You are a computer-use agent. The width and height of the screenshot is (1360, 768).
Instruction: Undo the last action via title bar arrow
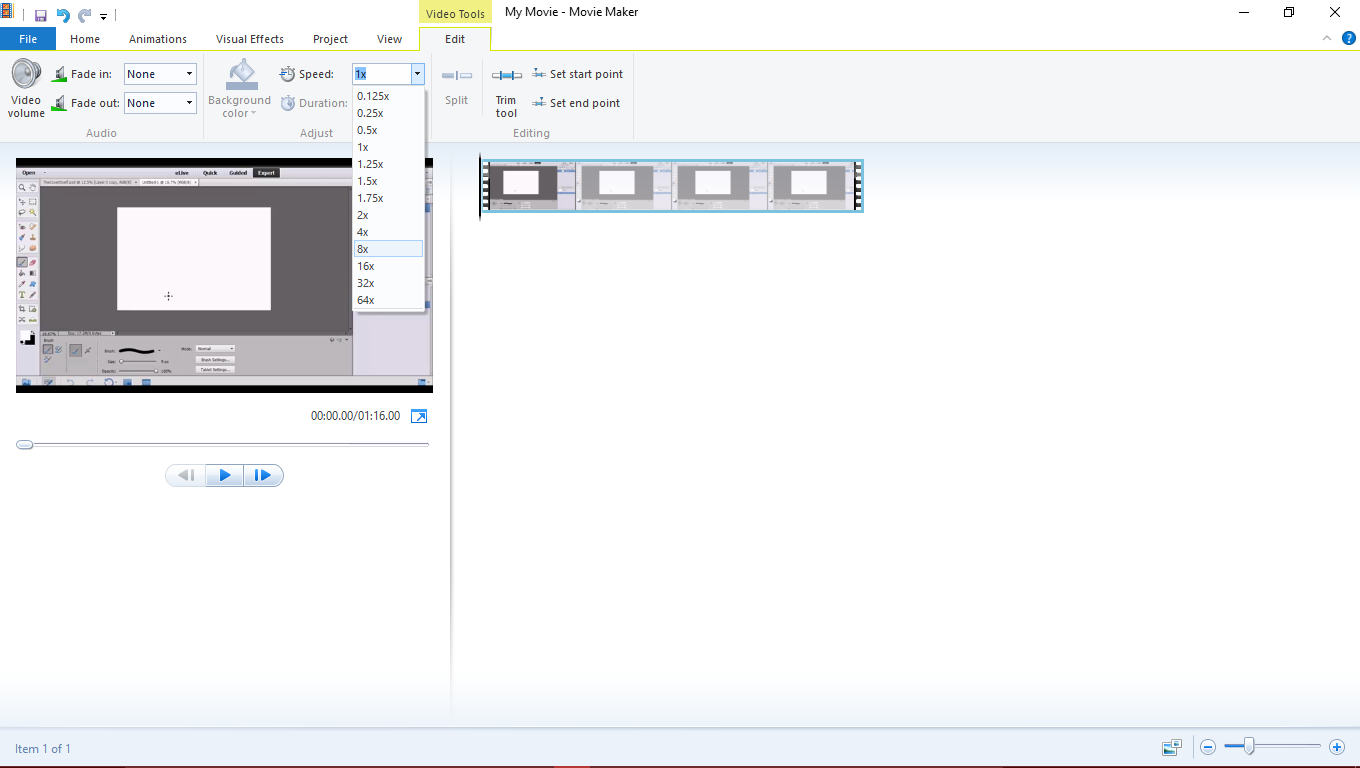pos(63,15)
